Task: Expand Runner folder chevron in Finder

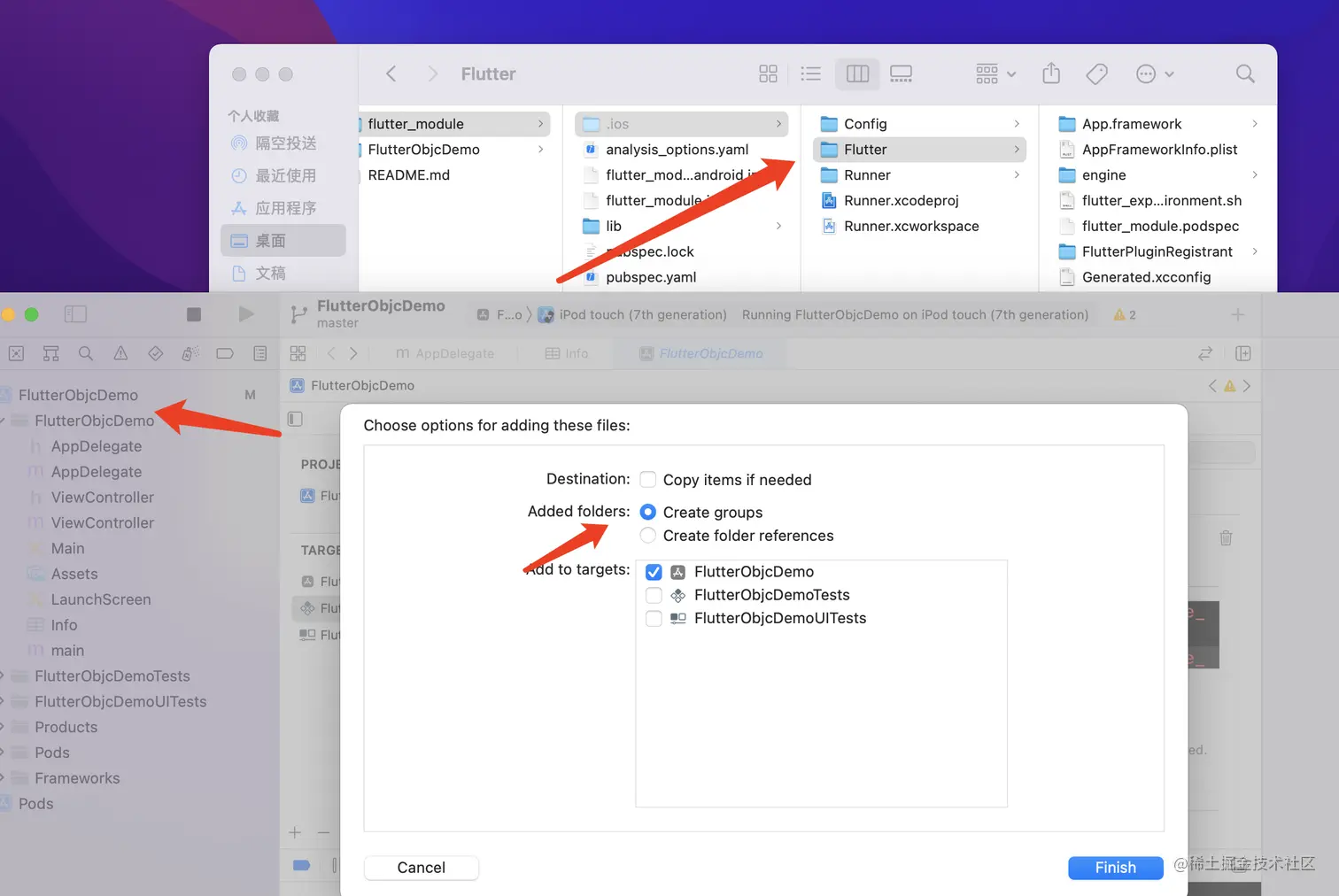Action: click(x=1016, y=175)
